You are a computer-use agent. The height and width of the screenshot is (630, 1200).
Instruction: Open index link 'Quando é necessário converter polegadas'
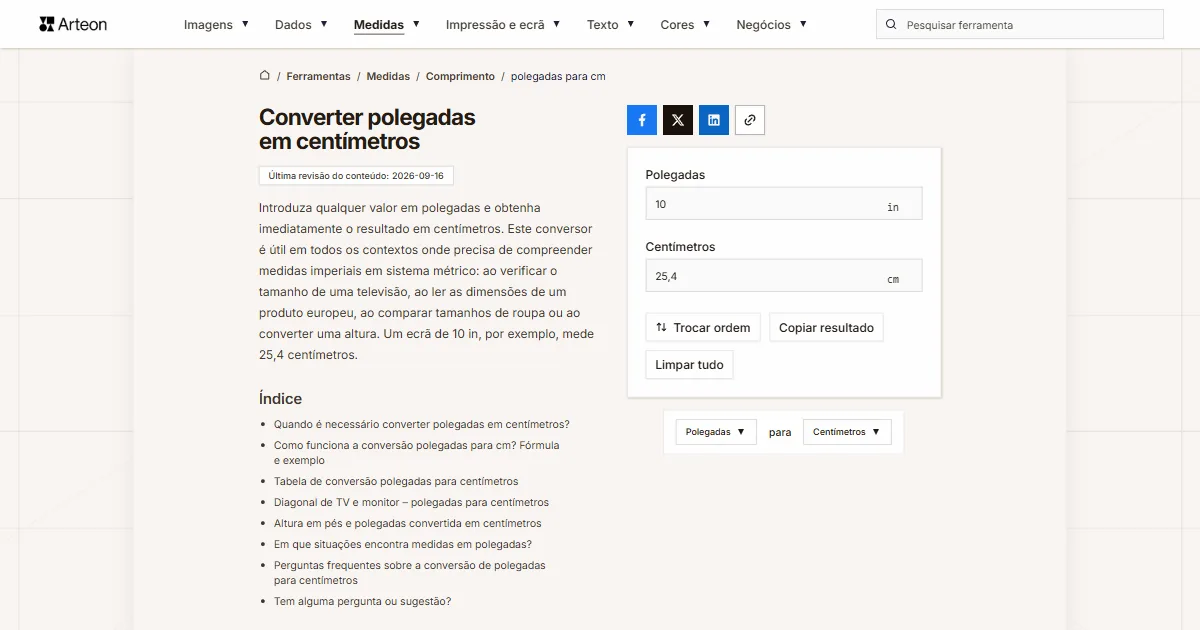click(x=422, y=424)
